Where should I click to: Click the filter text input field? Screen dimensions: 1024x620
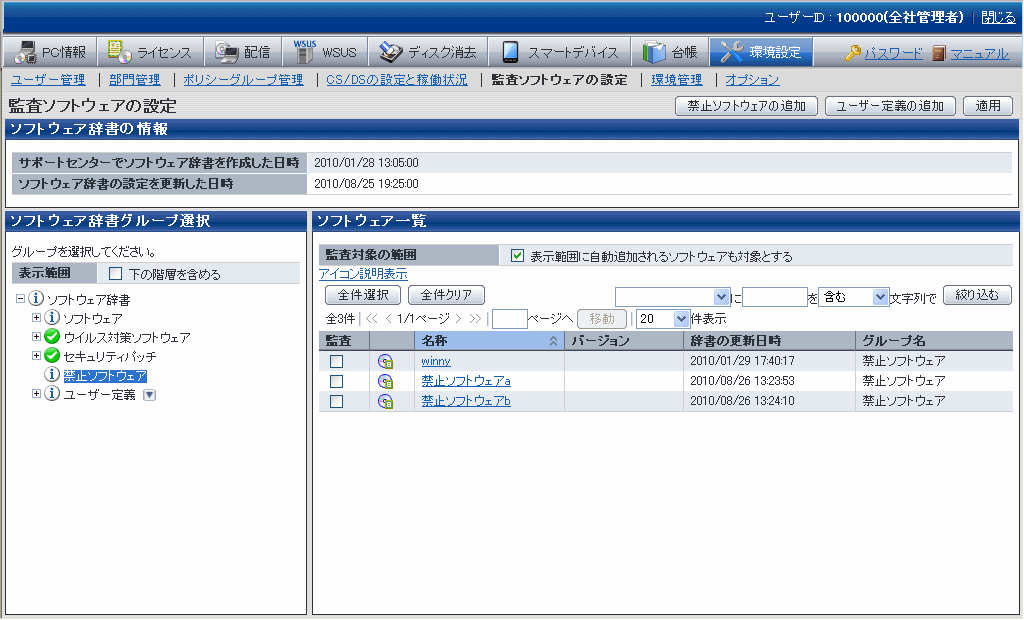coord(774,297)
